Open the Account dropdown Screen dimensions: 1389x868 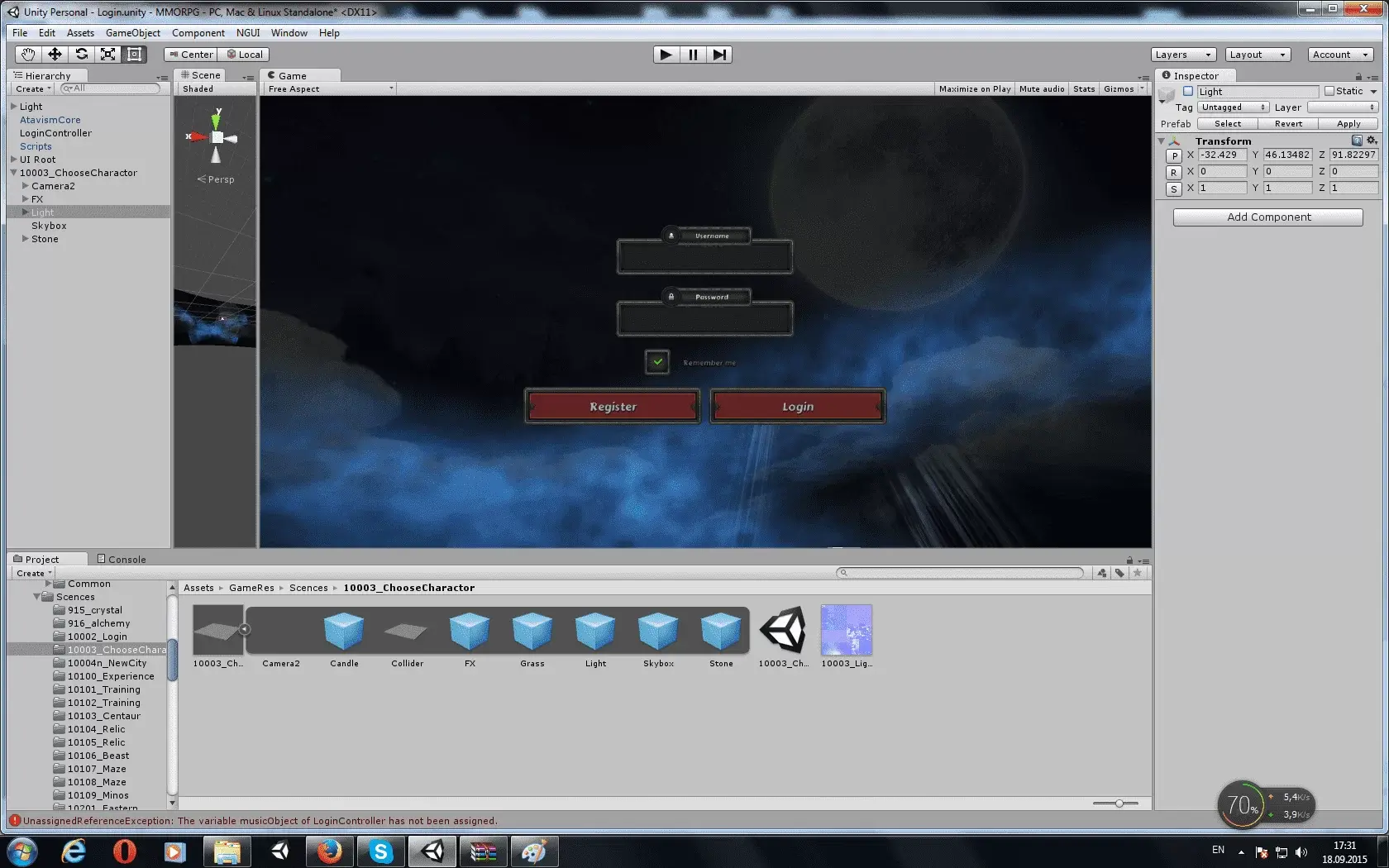tap(1340, 55)
